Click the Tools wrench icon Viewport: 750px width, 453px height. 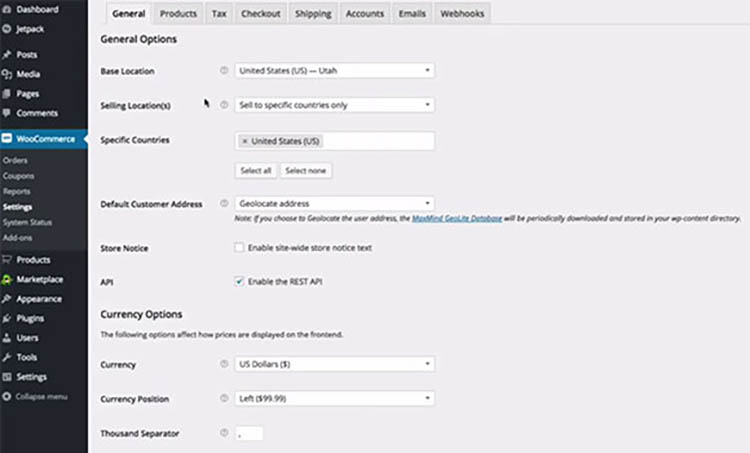pos(7,357)
